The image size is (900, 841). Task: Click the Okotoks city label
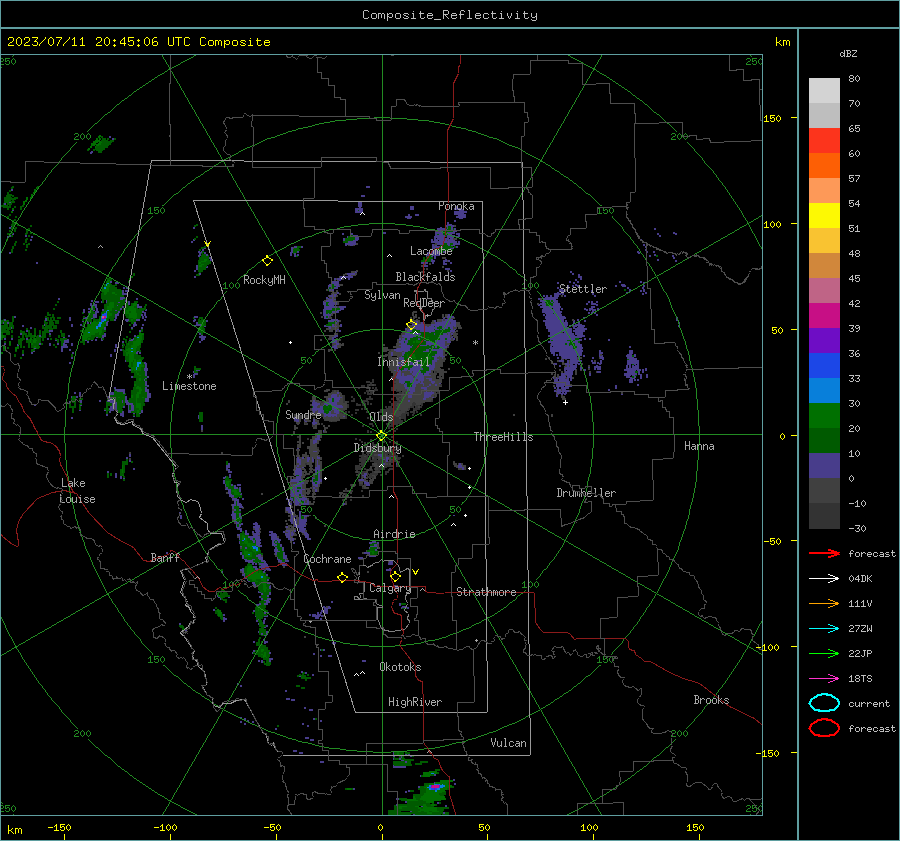(400, 667)
